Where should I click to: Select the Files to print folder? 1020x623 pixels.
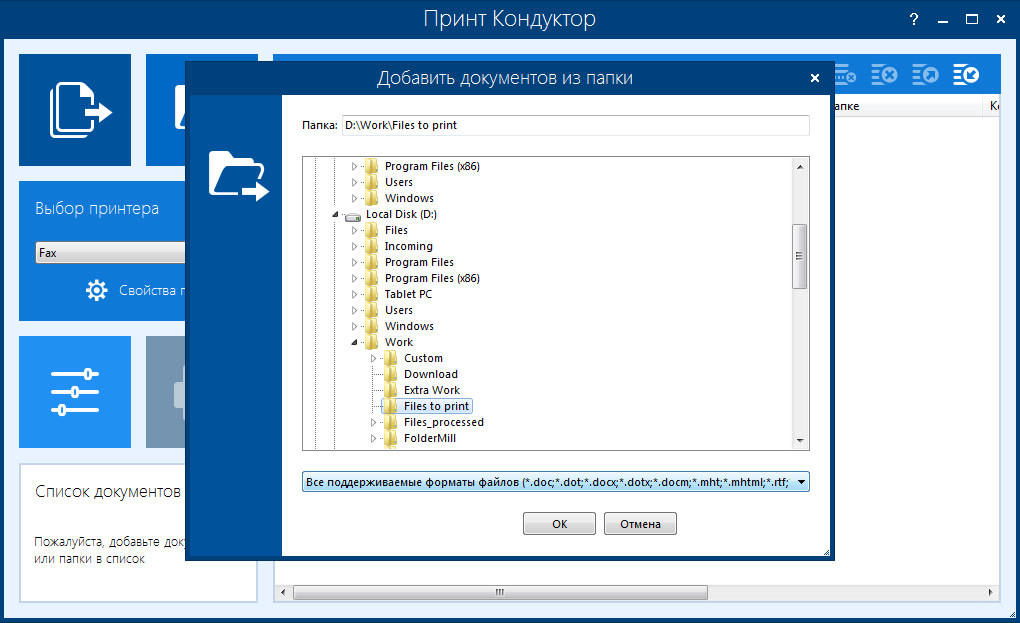tap(436, 406)
